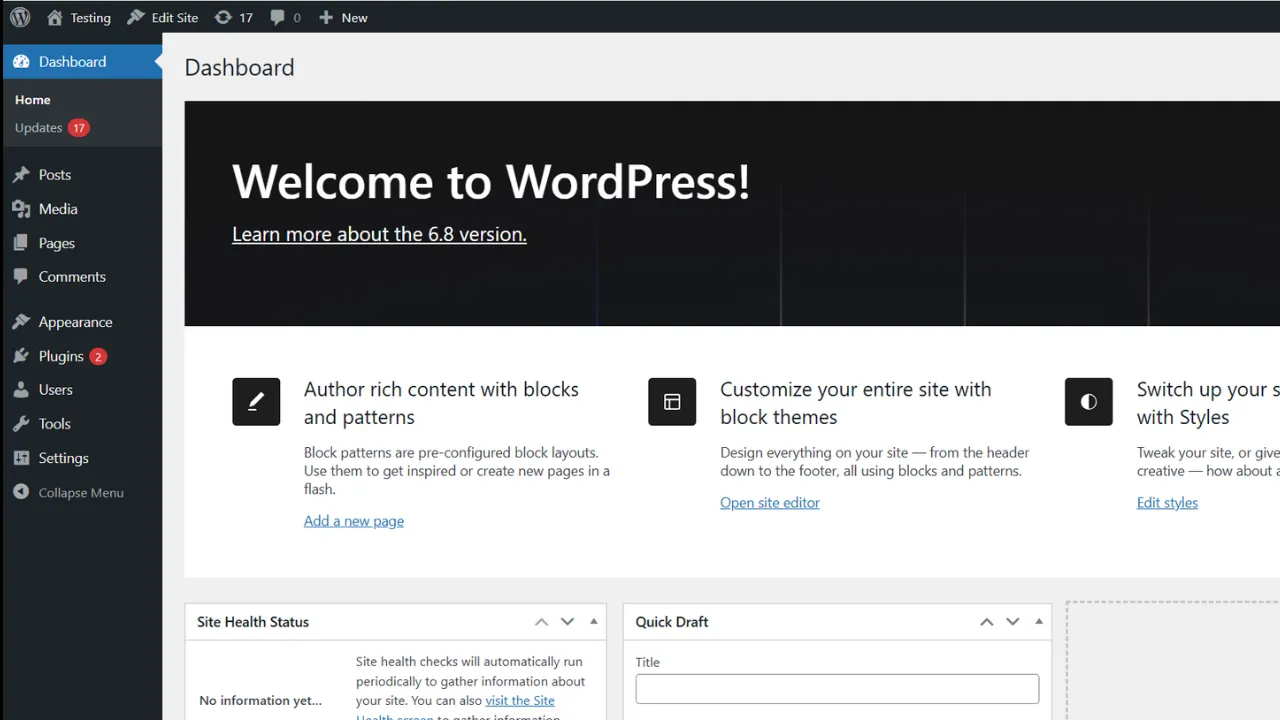This screenshot has width=1280, height=720.
Task: Open Pages in sidebar
Action: pyautogui.click(x=57, y=243)
